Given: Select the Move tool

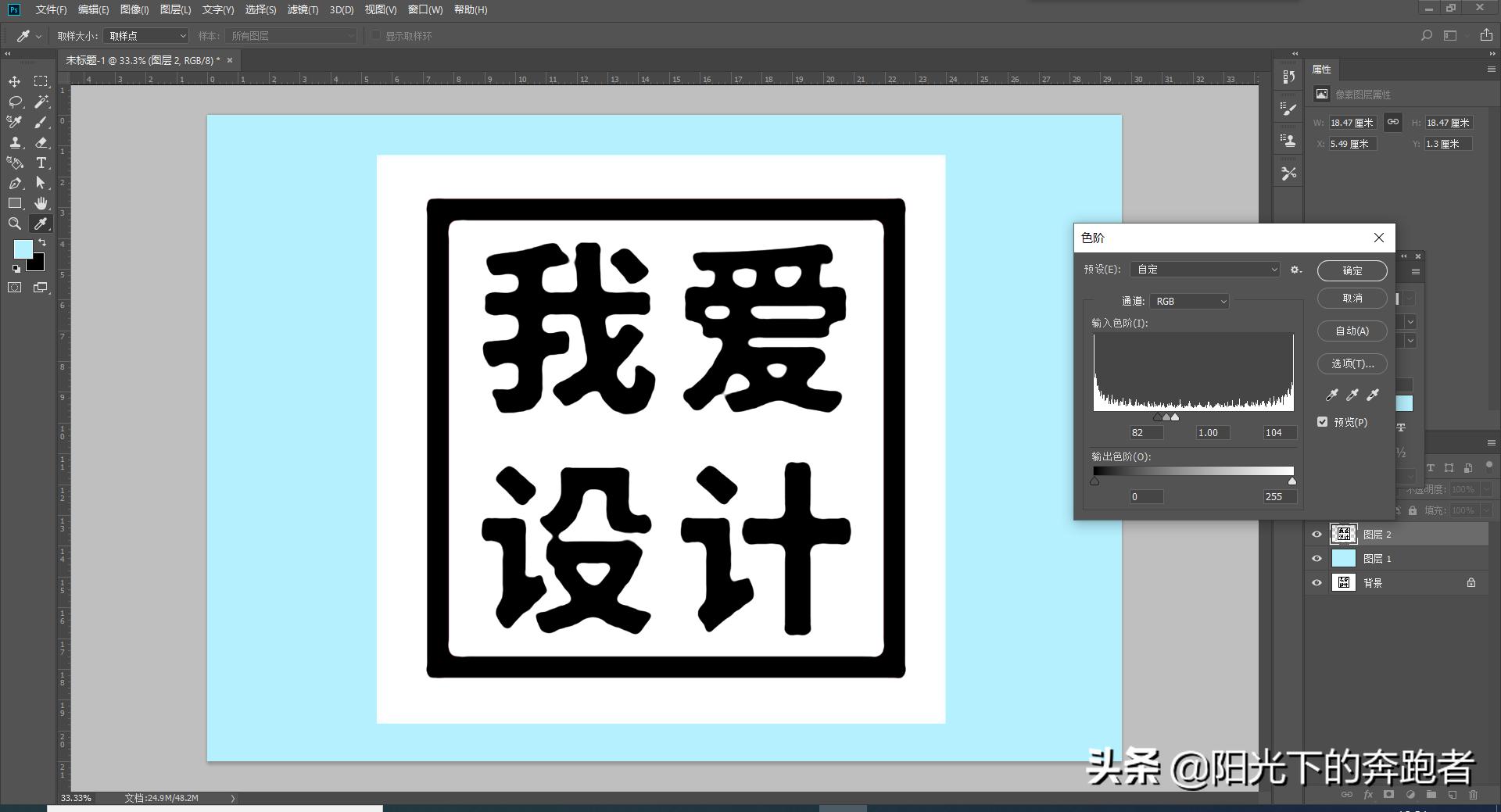Looking at the screenshot, I should (14, 81).
